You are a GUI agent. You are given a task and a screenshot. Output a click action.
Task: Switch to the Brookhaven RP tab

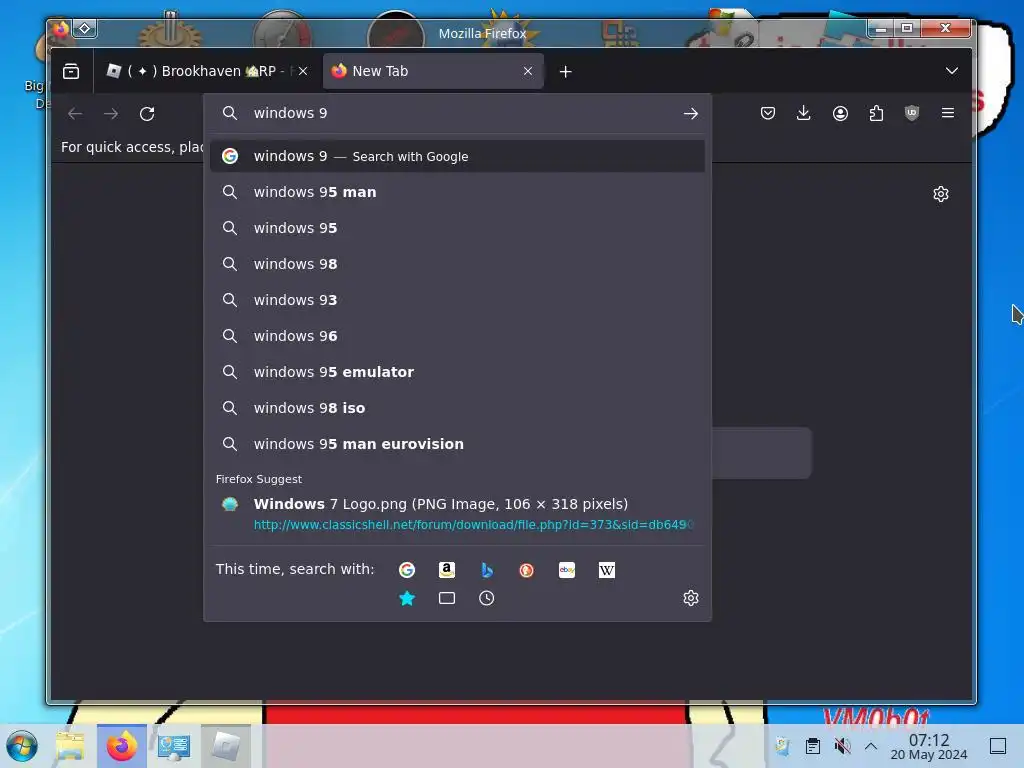tap(208, 71)
